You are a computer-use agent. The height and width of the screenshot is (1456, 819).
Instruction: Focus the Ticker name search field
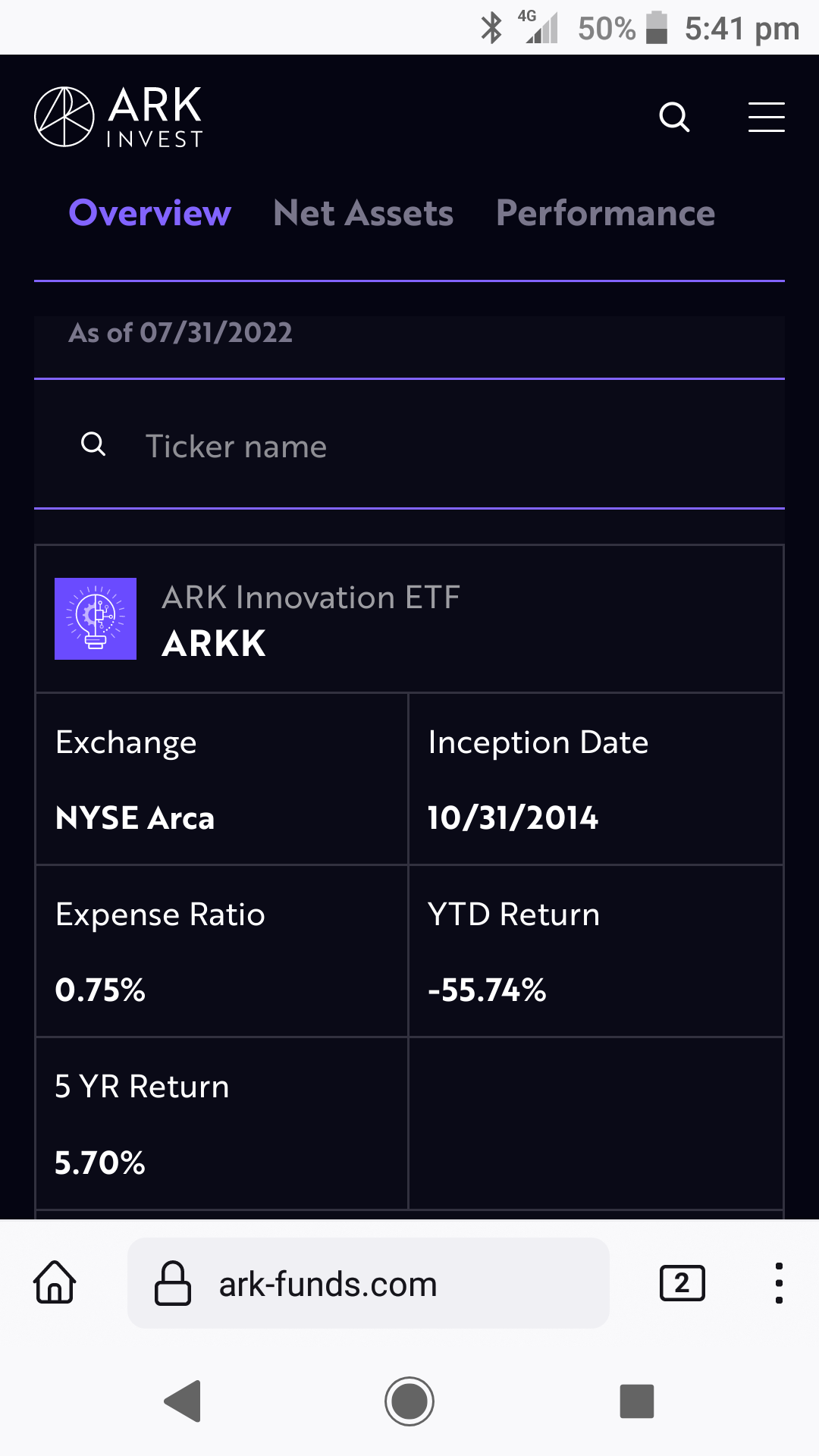point(409,445)
